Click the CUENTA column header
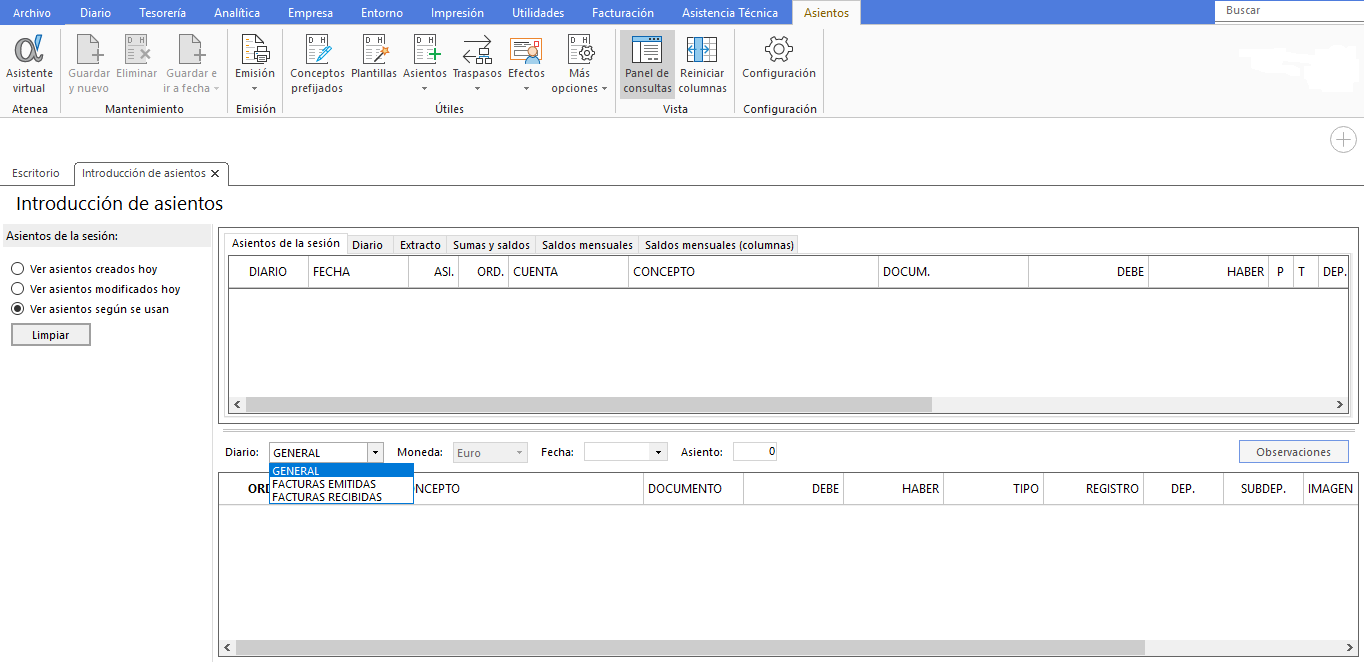 click(568, 272)
